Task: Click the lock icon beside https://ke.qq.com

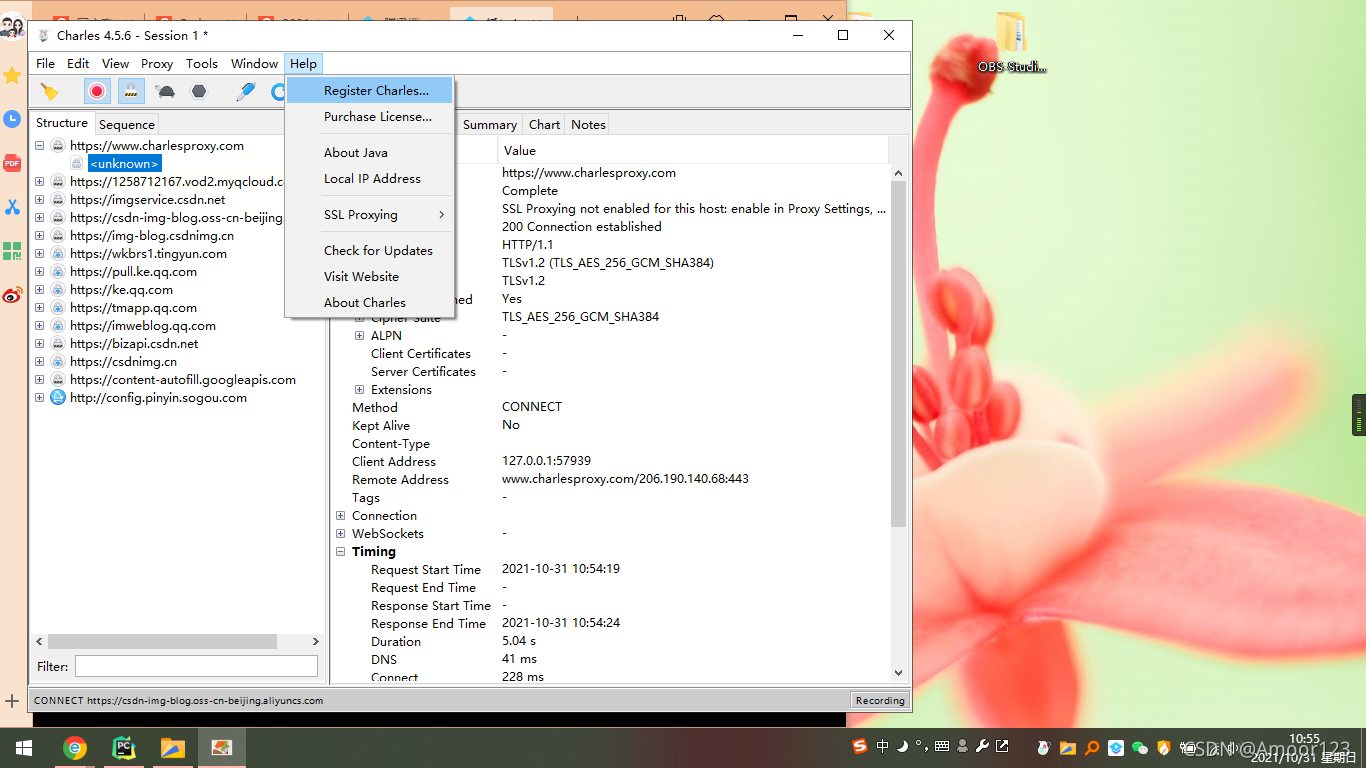Action: click(58, 289)
